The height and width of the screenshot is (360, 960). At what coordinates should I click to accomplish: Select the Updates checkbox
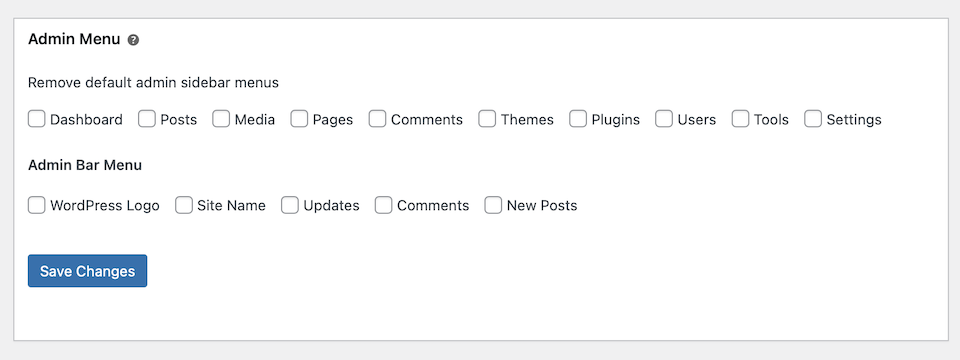click(x=290, y=205)
